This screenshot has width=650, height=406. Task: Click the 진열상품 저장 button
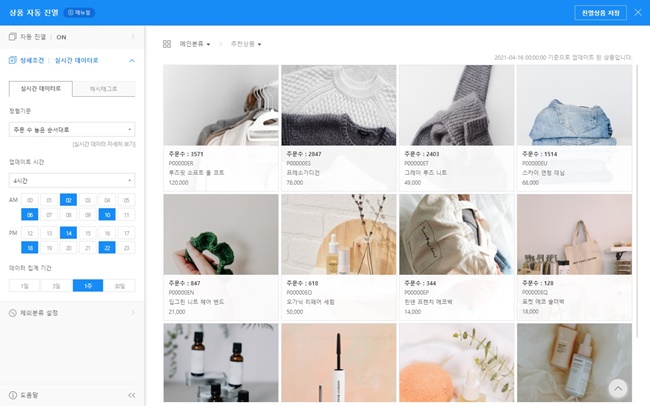point(600,12)
